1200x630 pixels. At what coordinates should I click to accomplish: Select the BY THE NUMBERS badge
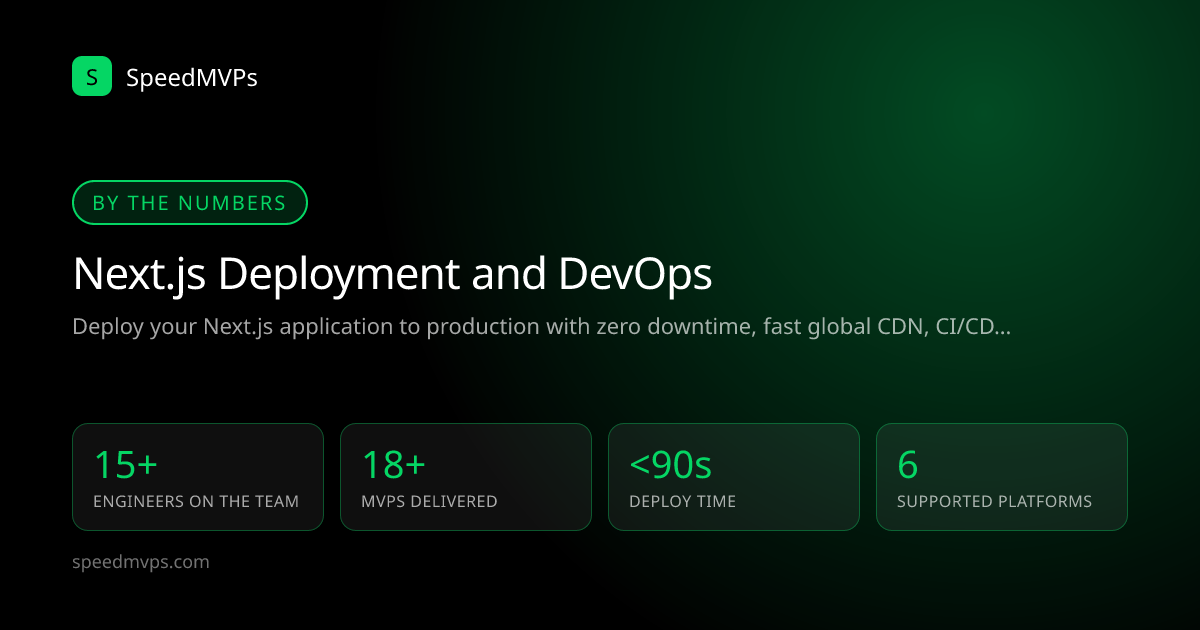189,203
